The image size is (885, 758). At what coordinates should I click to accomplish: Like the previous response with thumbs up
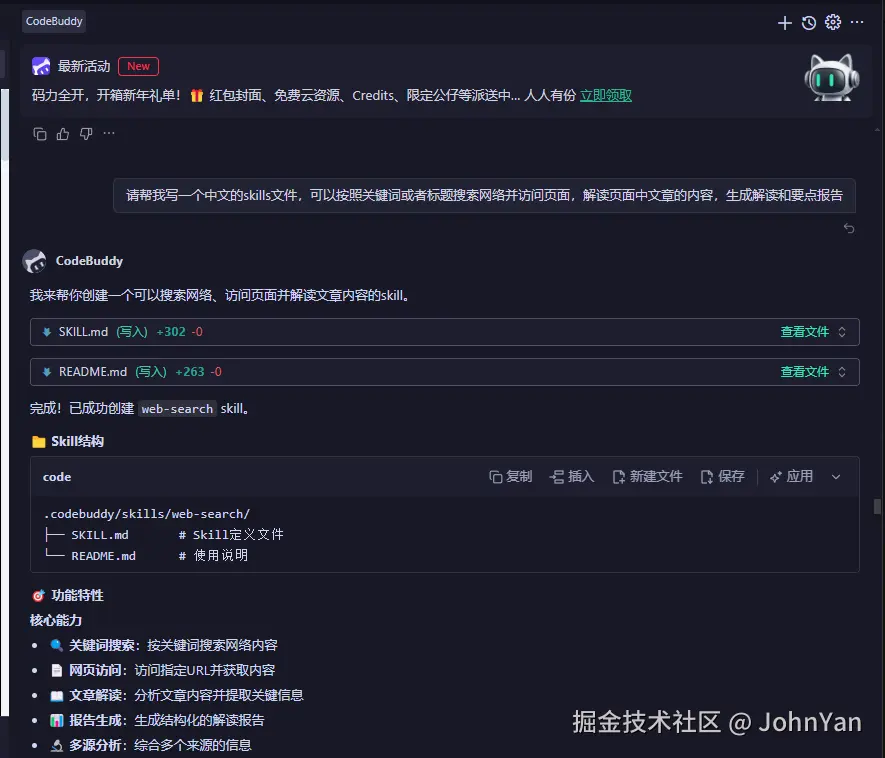(x=63, y=134)
